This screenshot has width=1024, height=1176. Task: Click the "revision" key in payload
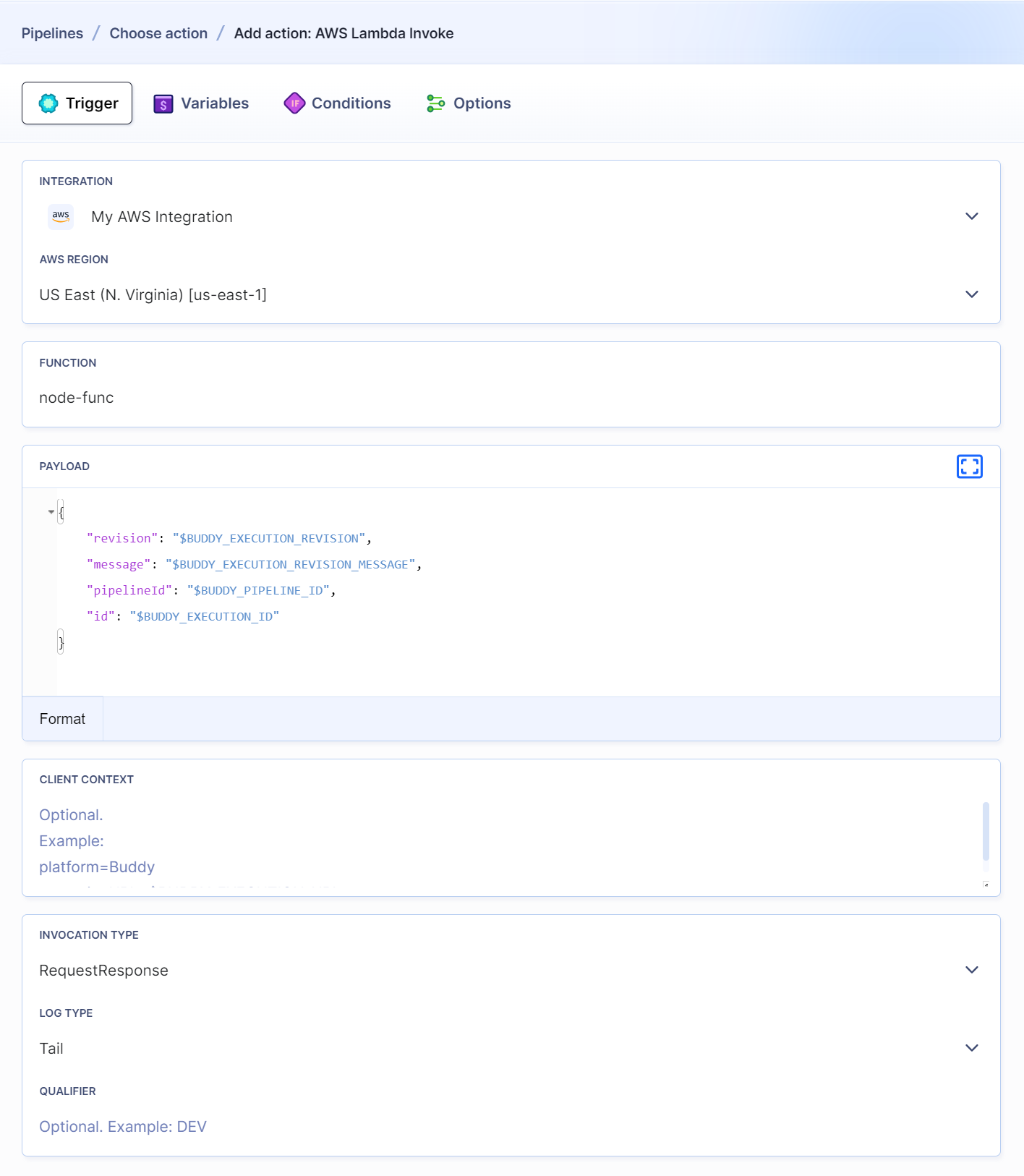[x=122, y=538]
